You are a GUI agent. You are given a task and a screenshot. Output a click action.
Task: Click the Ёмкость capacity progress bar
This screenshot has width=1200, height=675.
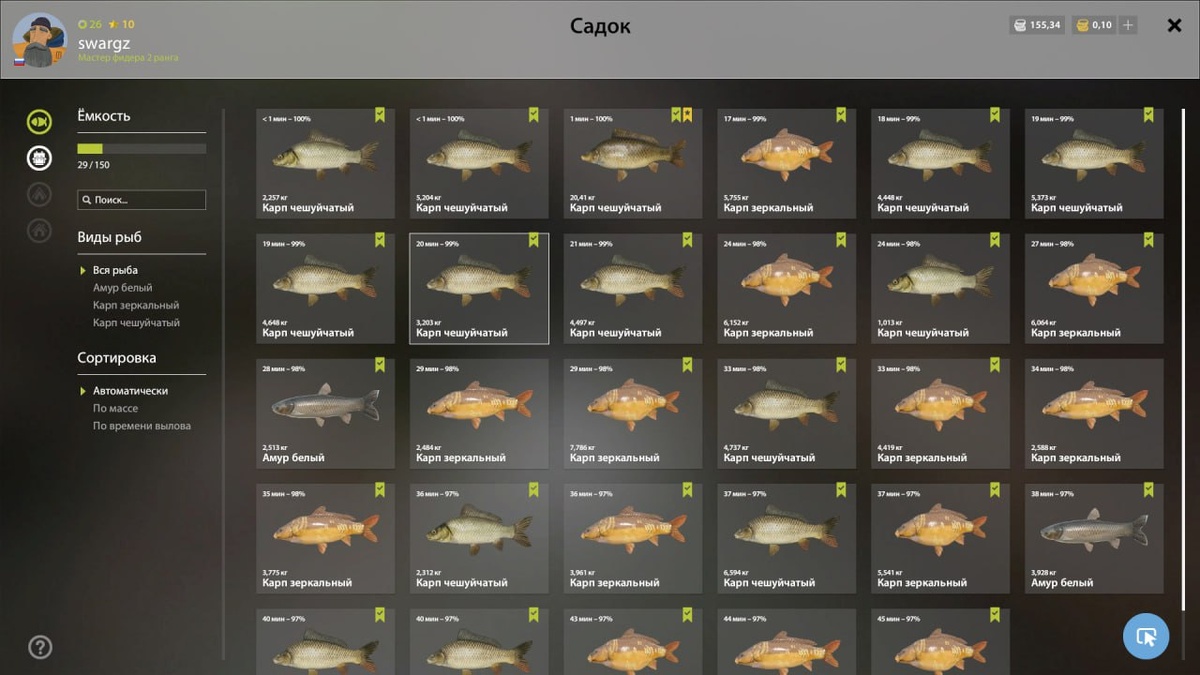point(142,149)
